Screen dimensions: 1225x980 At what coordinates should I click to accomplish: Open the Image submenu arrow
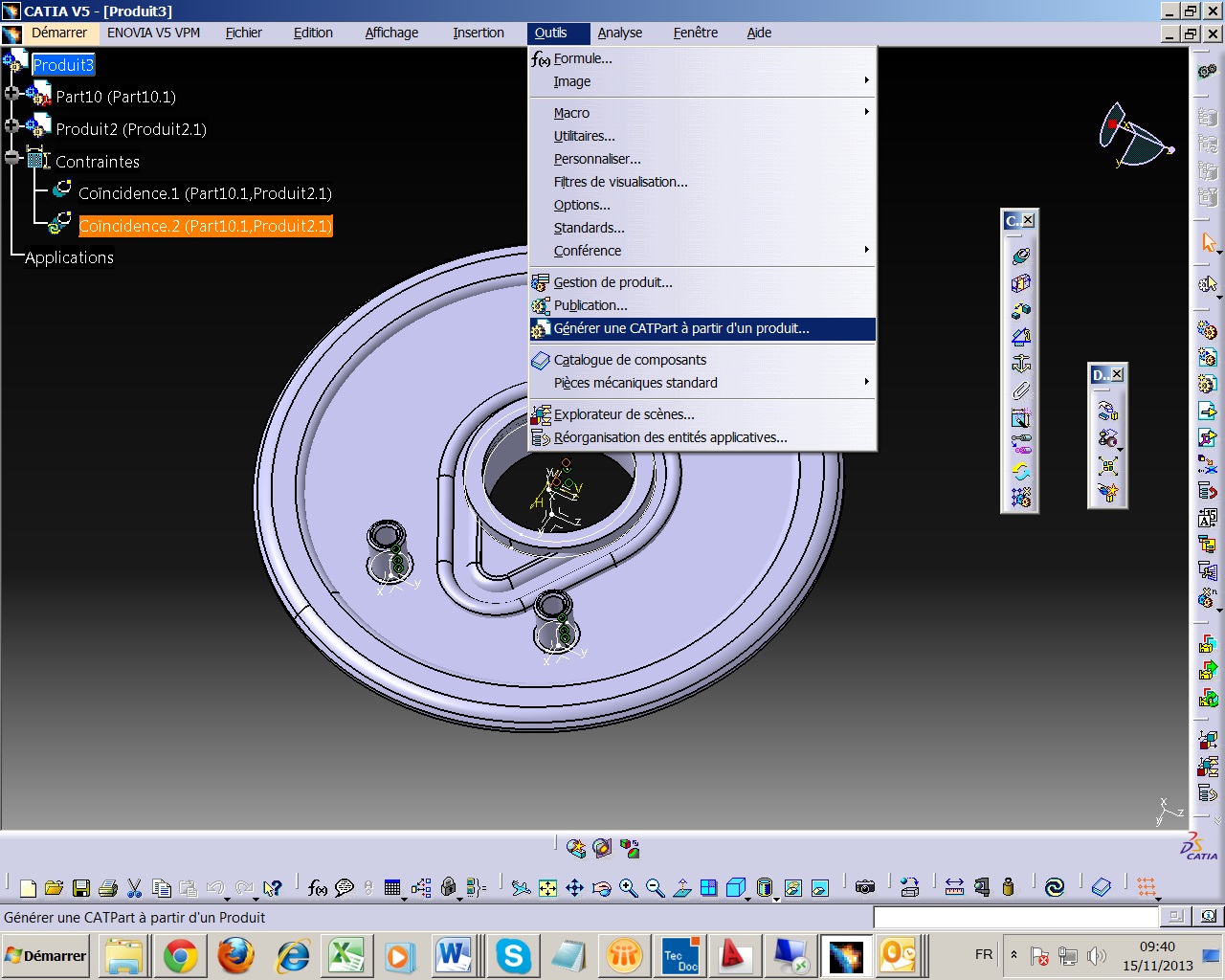point(866,81)
